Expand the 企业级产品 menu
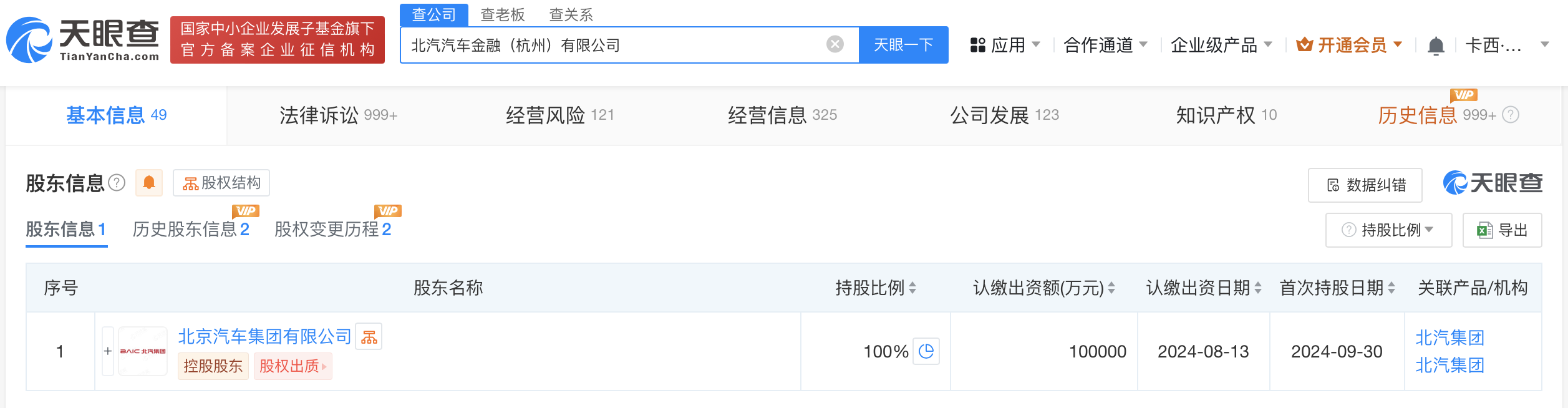This screenshot has width=1568, height=408. coord(1221,45)
